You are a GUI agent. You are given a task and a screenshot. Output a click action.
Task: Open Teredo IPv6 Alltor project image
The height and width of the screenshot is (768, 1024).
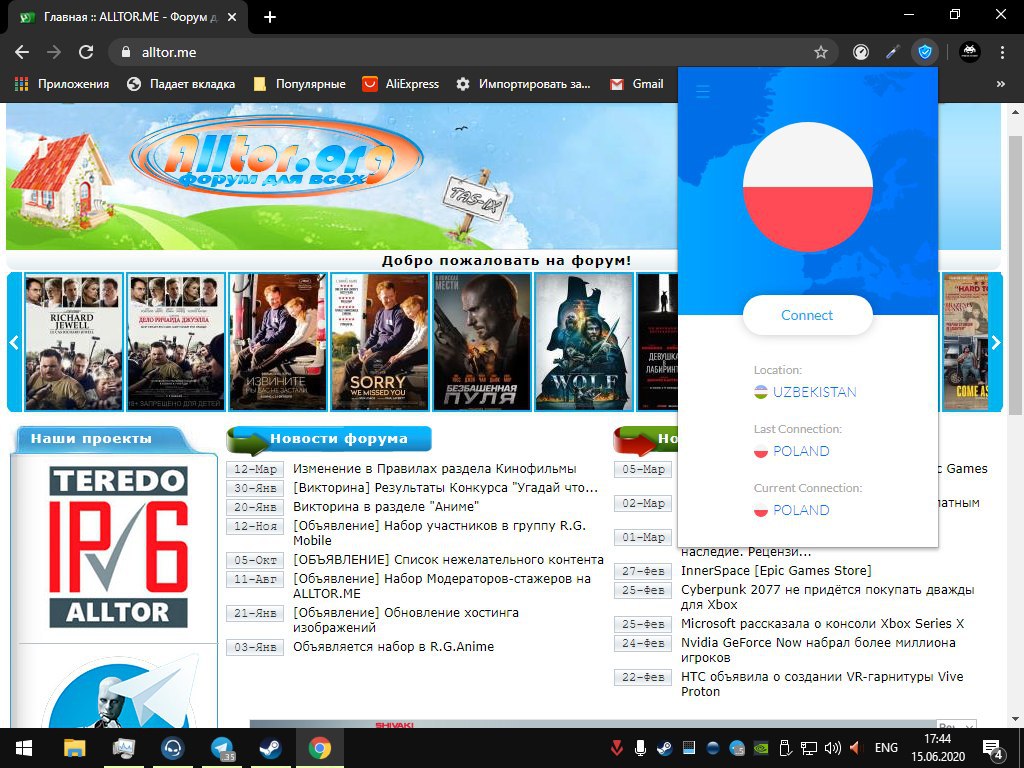coord(118,547)
